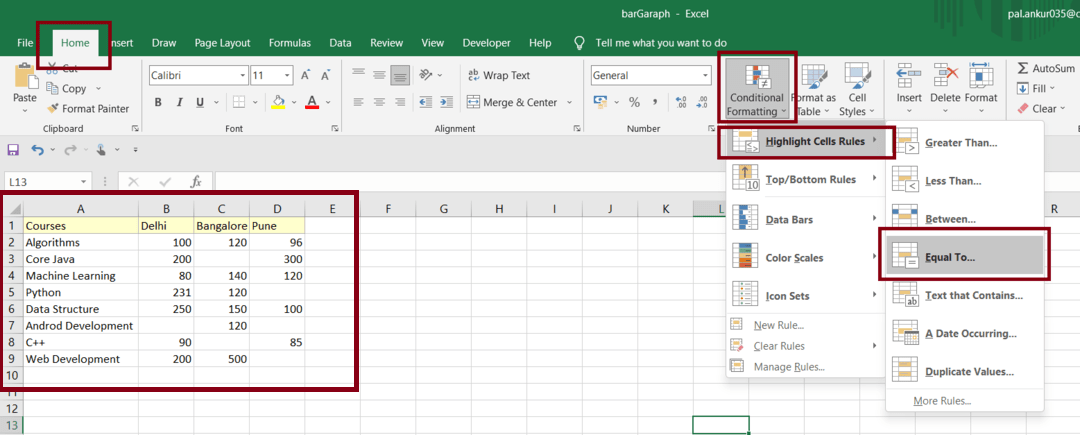This screenshot has width=1080, height=435.
Task: Open Top/Bottom Rules submenu
Action: tap(805, 180)
